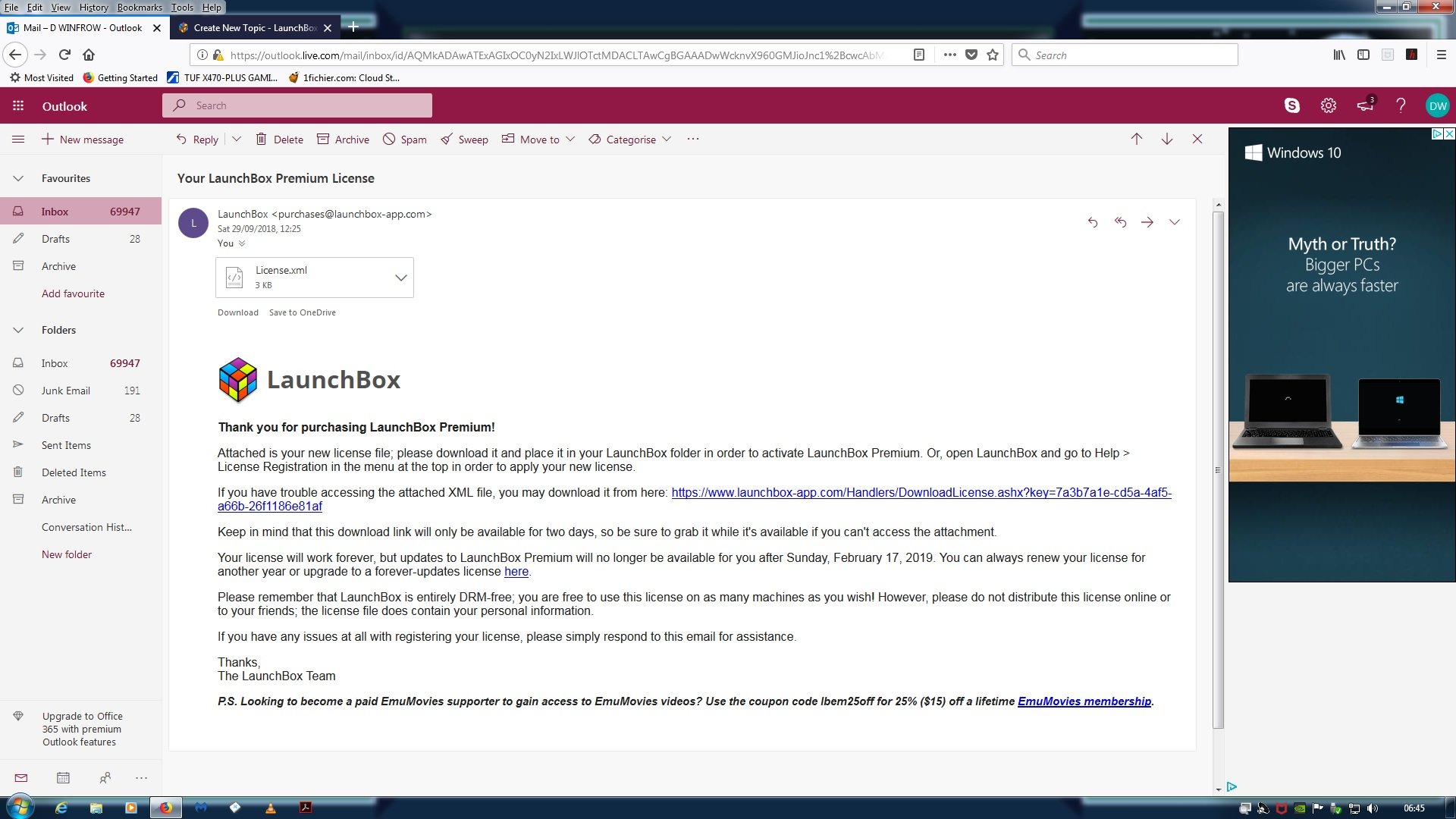
Task: Open Outlook settings gear
Action: click(1329, 106)
